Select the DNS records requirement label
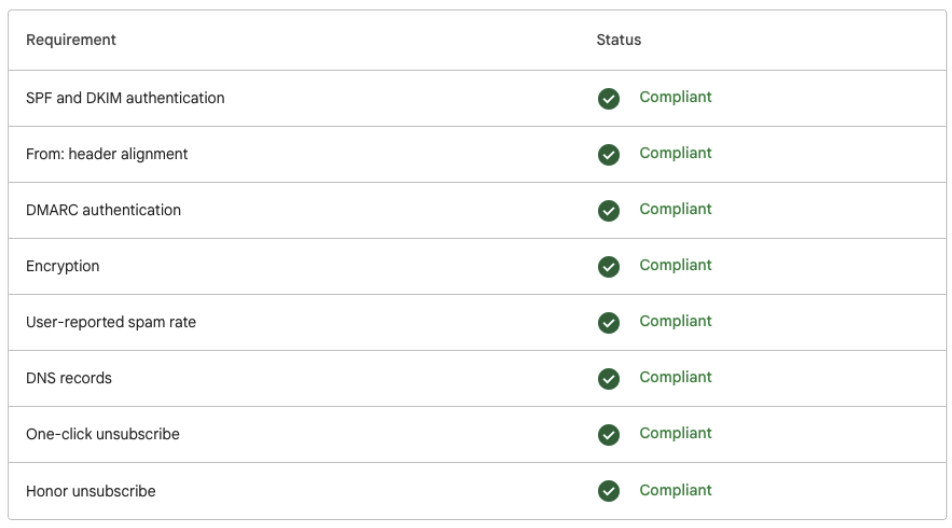This screenshot has width=952, height=528. tap(69, 378)
